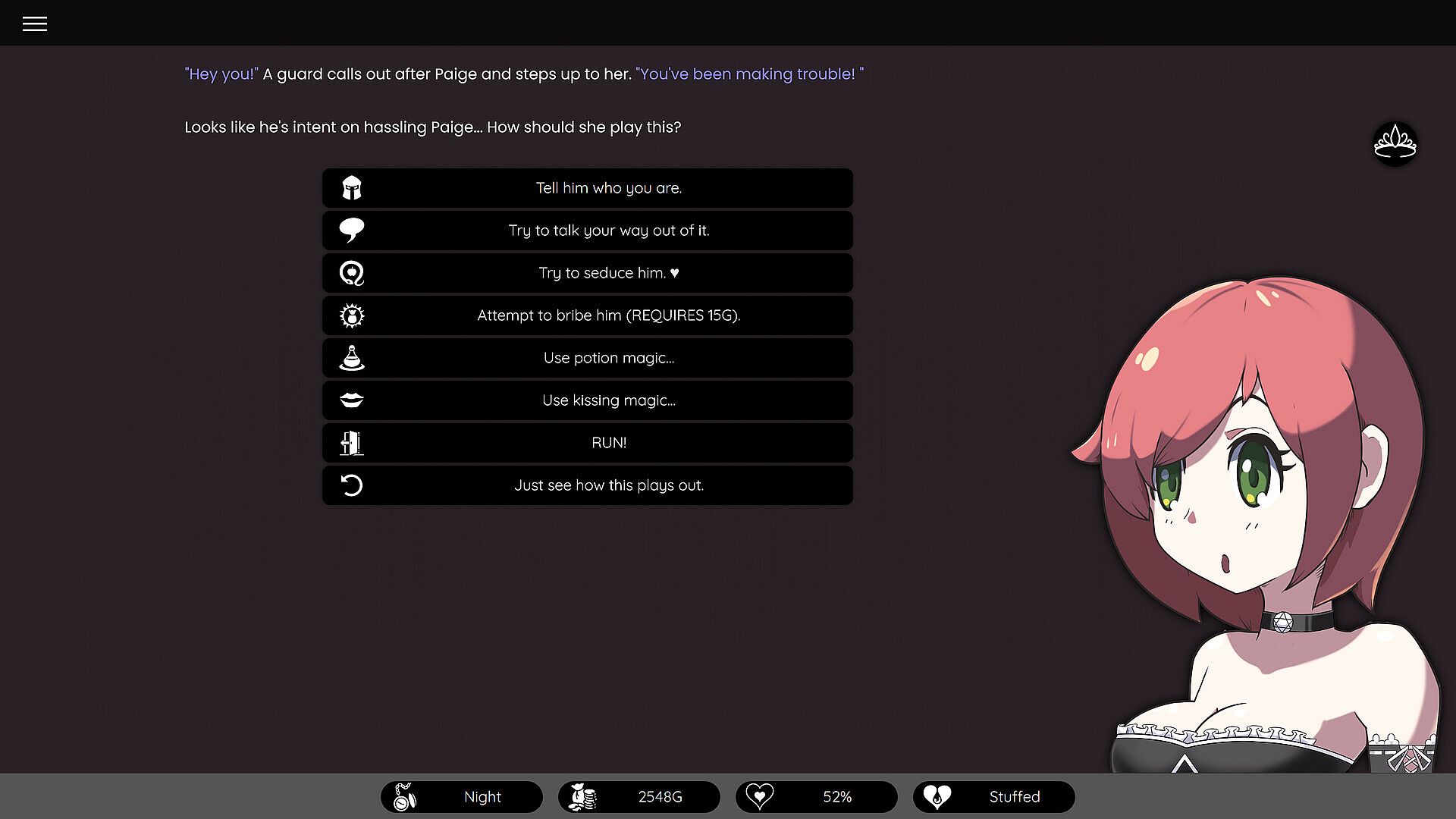Image resolution: width=1456 pixels, height=819 pixels.
Task: Click the exit door icon
Action: 352,443
